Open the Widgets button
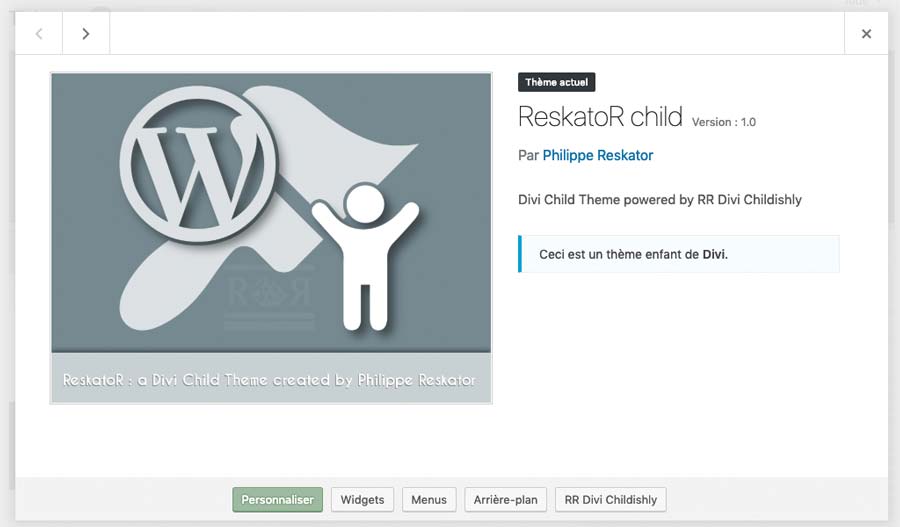900x527 pixels. [x=362, y=499]
